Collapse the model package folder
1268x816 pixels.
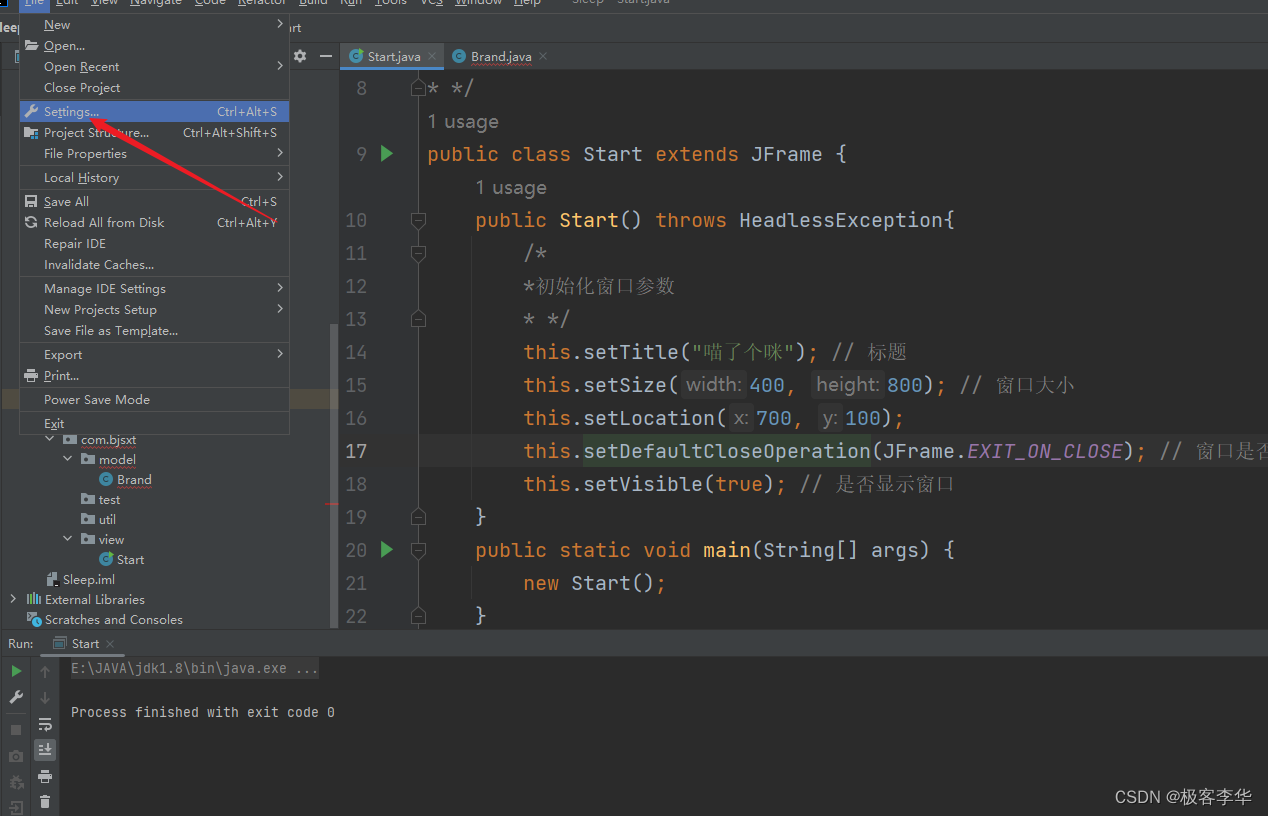68,460
